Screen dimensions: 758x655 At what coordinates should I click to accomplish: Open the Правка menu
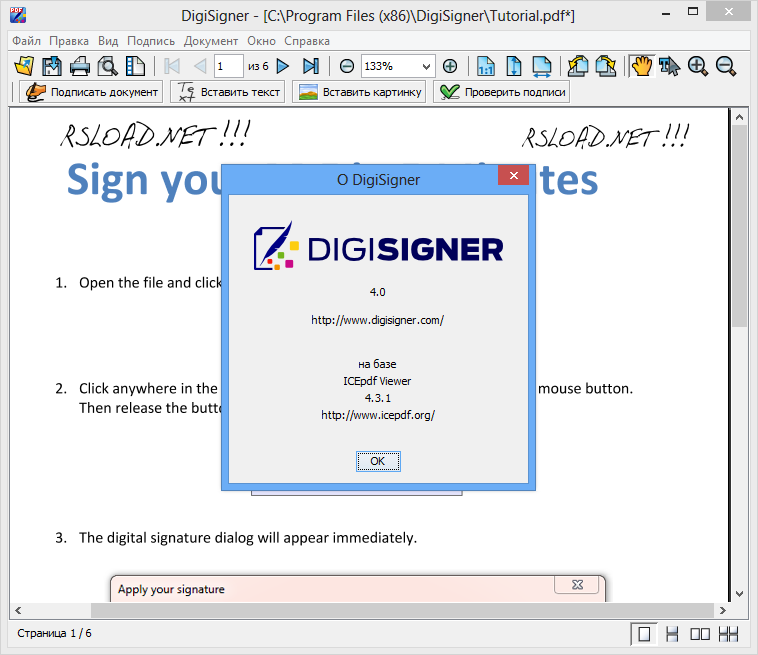[x=69, y=41]
